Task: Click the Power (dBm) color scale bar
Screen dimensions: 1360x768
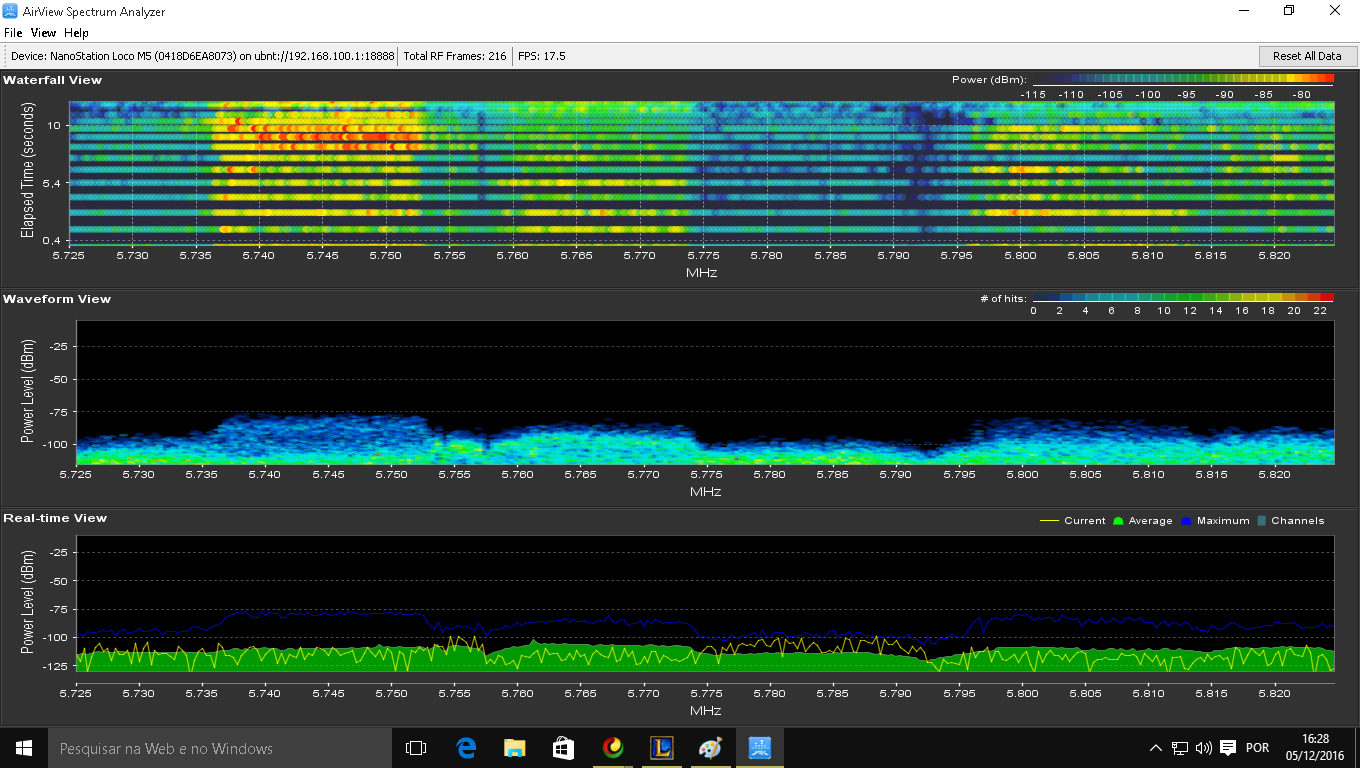Action: point(1182,80)
